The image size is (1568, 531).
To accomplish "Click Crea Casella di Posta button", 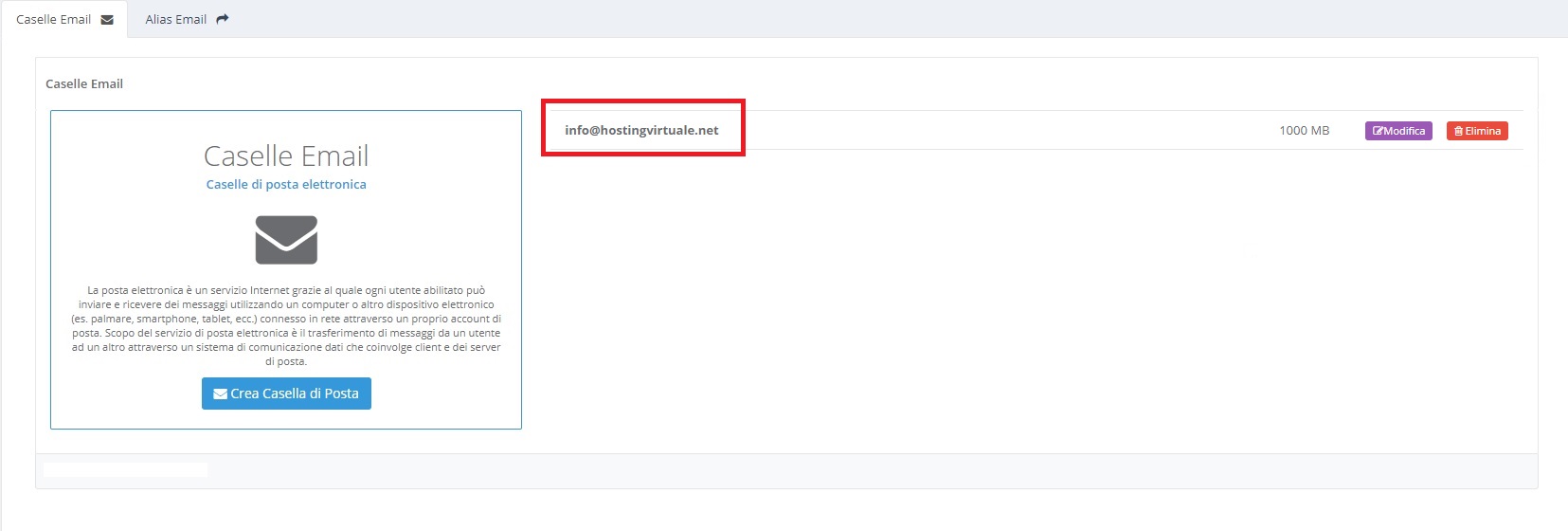I will (x=286, y=394).
